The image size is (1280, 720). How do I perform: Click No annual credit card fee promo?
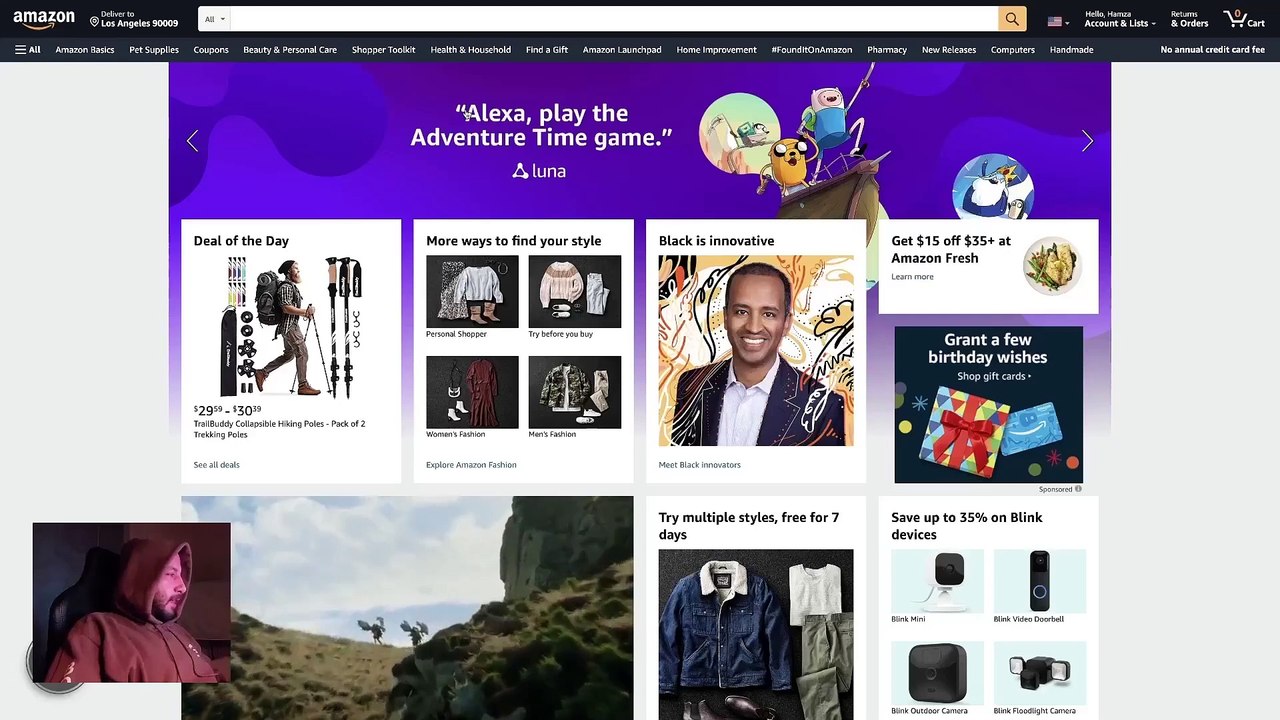(1212, 49)
